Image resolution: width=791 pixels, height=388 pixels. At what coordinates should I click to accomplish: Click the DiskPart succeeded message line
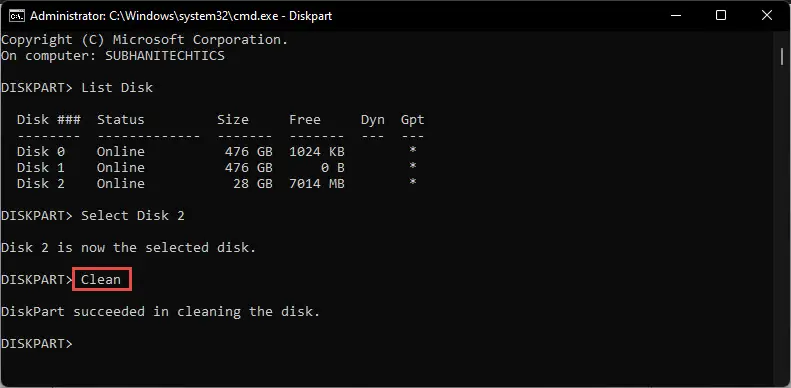tap(160, 311)
